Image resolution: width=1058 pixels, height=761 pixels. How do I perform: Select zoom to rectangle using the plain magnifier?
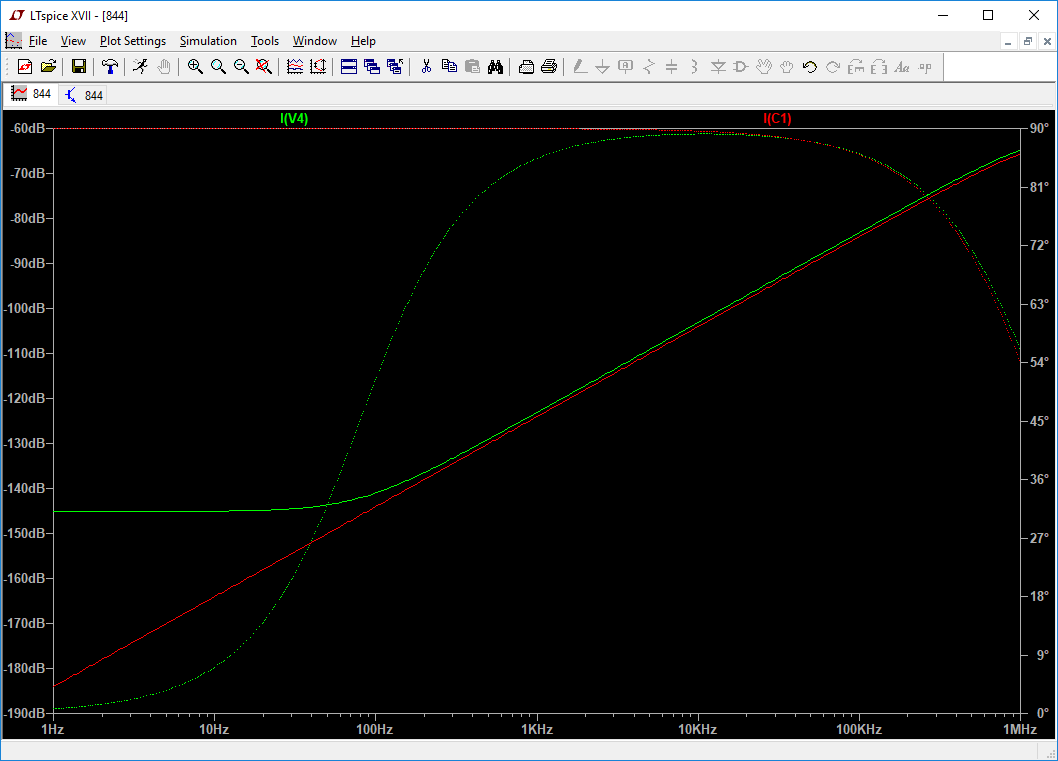point(218,67)
